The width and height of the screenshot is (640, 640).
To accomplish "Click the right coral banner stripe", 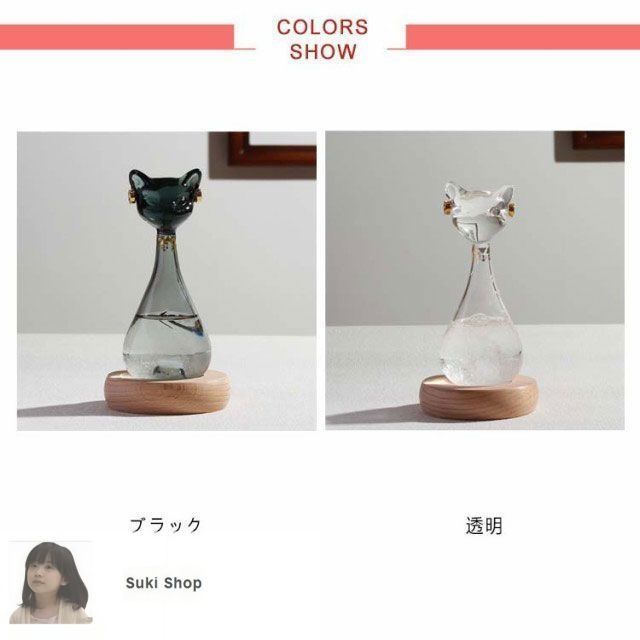I will [523, 37].
